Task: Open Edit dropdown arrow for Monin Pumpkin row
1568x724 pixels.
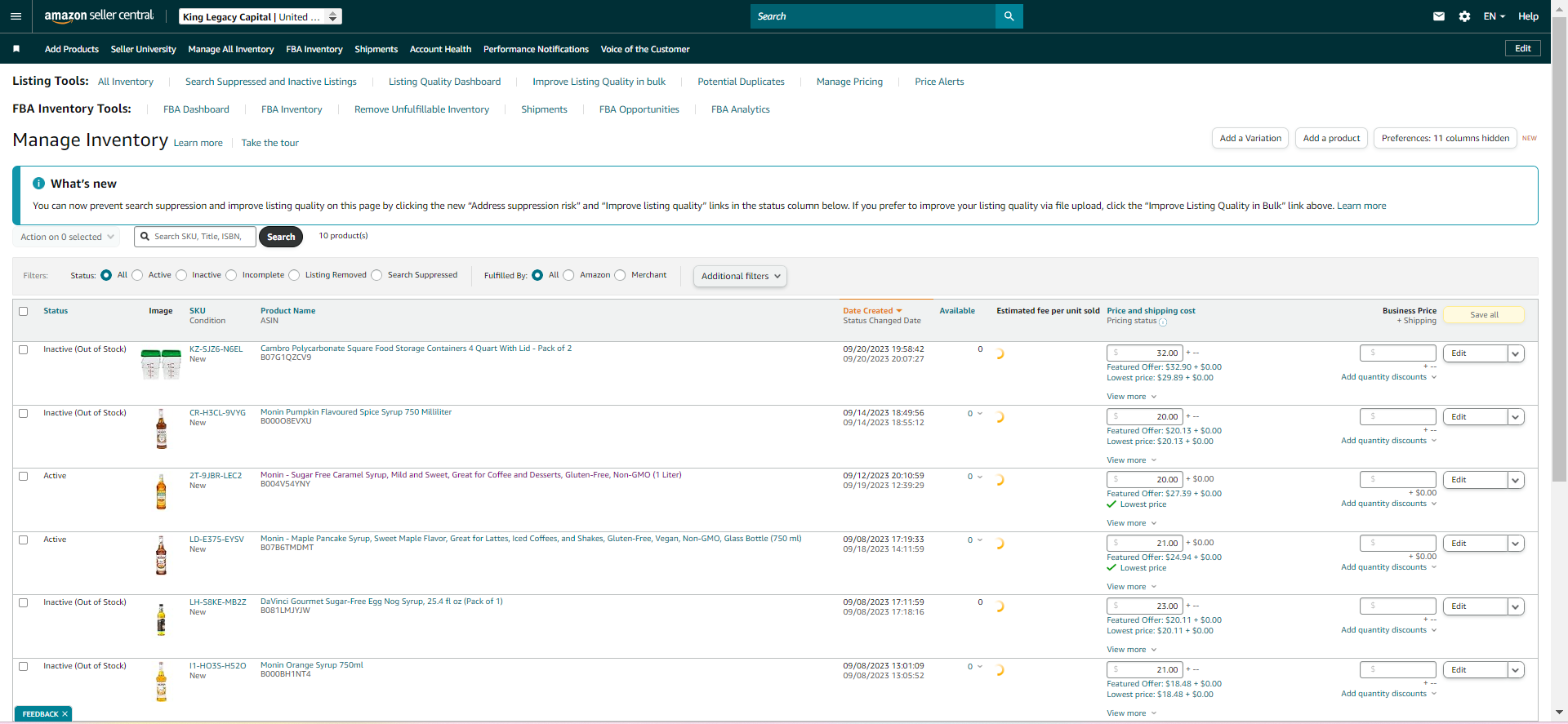Action: tap(1516, 417)
